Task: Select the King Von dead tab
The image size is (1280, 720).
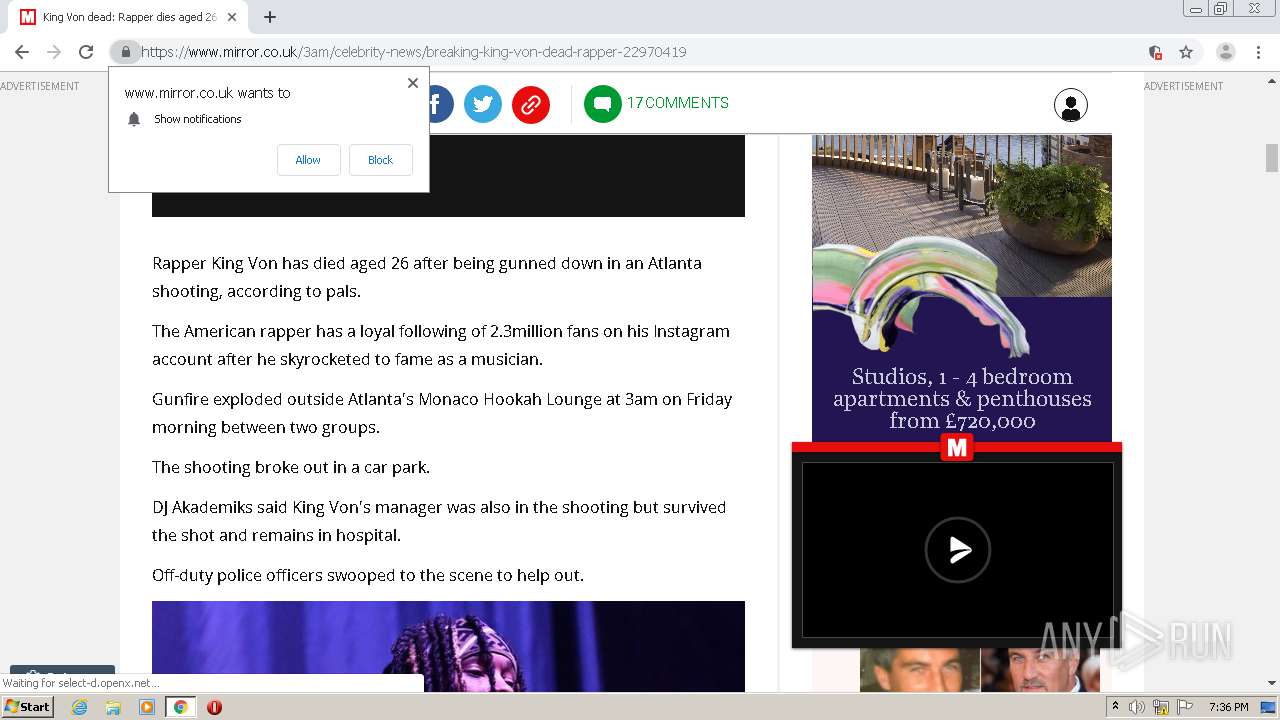Action: coord(129,17)
